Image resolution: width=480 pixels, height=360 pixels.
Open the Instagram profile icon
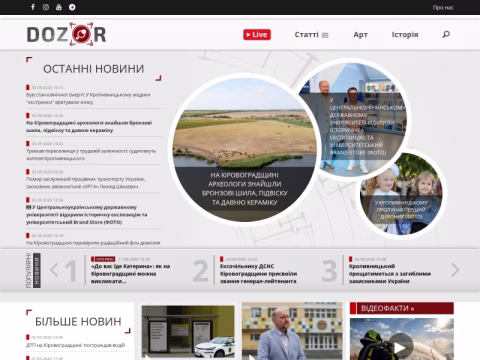coord(46,7)
